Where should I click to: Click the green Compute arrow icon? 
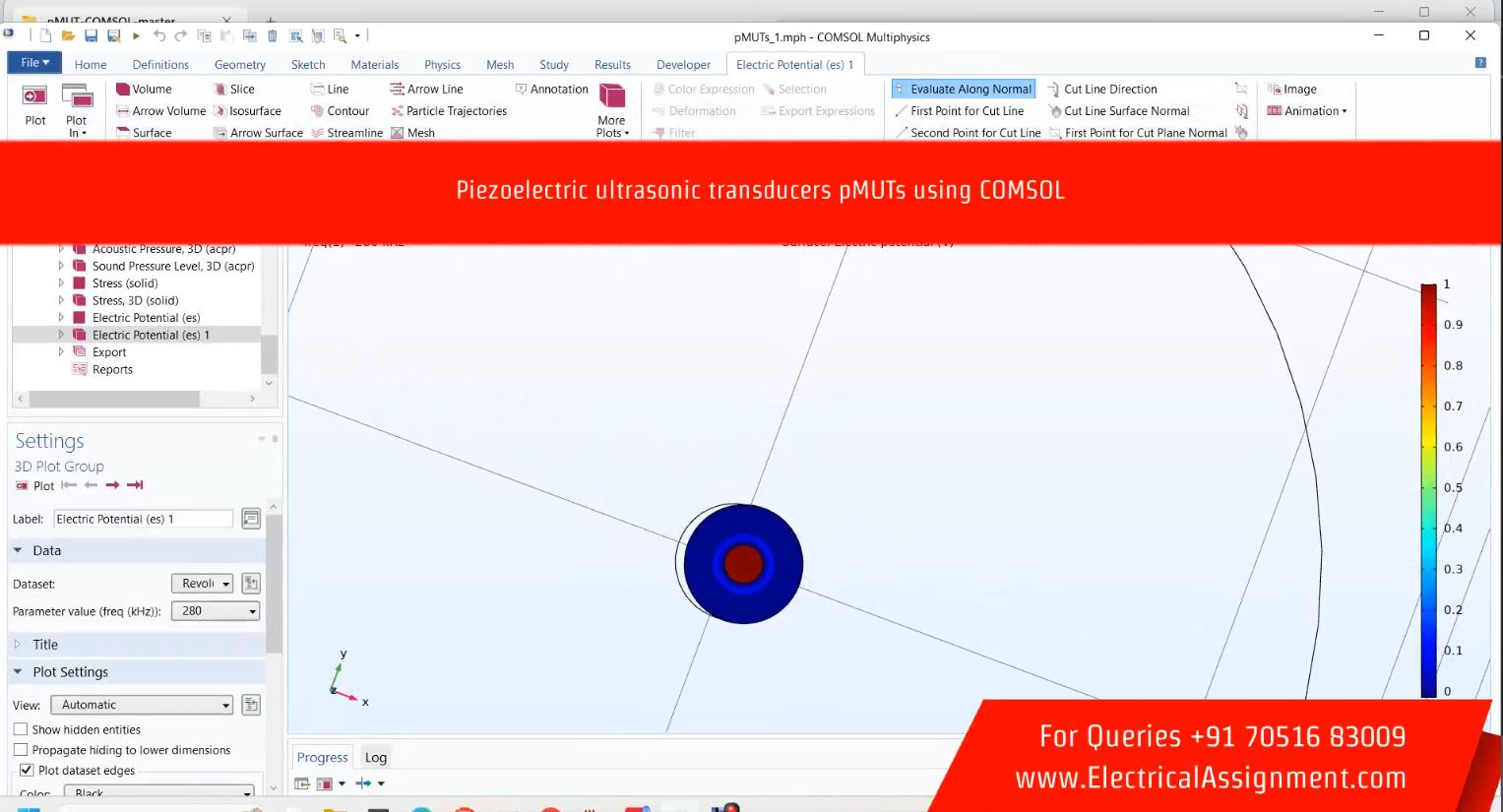pyautogui.click(x=136, y=36)
